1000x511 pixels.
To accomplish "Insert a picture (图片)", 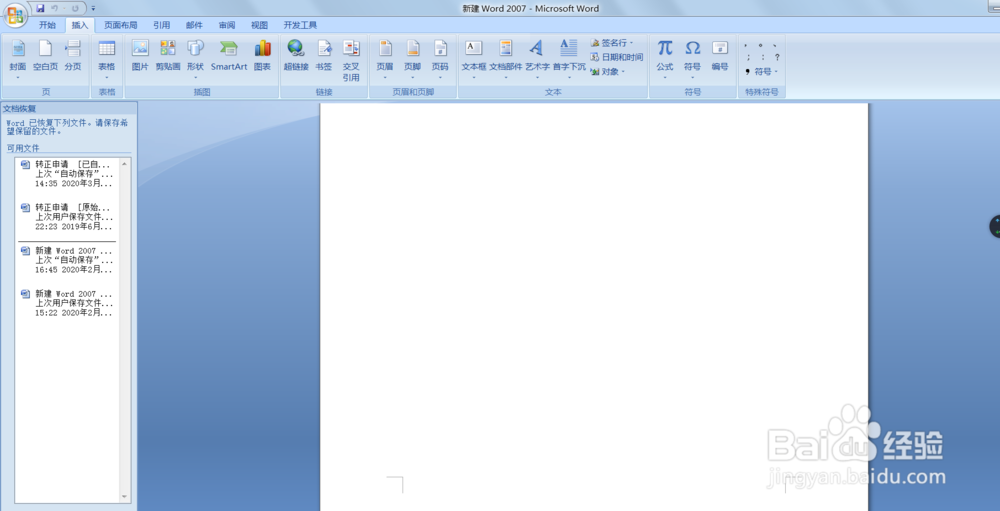I will 140,56.
